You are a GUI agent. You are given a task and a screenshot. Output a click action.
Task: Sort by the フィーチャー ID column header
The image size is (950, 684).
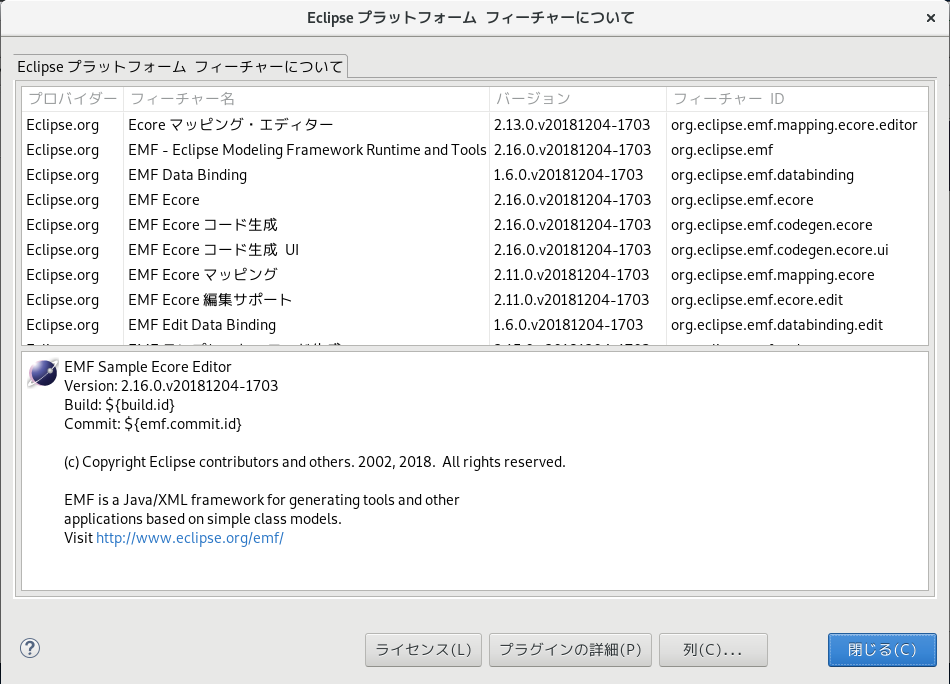click(x=797, y=99)
